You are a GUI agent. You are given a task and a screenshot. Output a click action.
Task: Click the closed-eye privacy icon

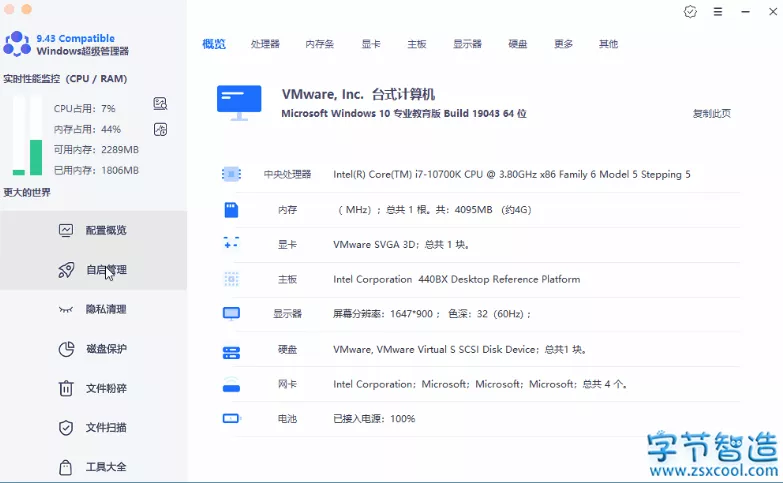coord(66,310)
